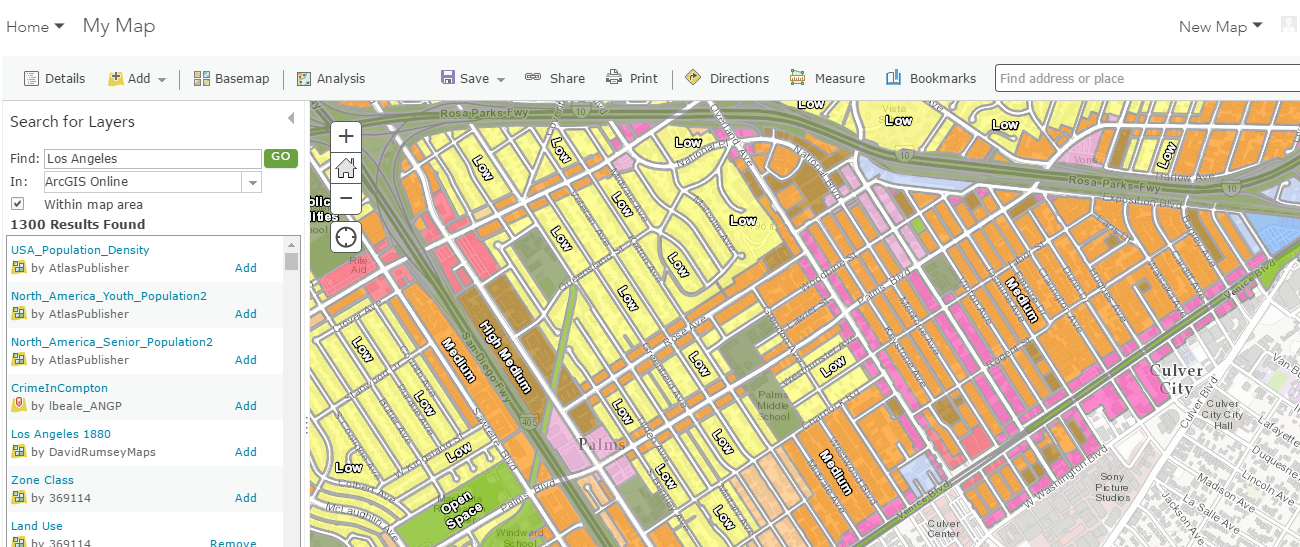This screenshot has height=547, width=1300.
Task: Toggle Within map area checkbox
Action: pyautogui.click(x=17, y=204)
